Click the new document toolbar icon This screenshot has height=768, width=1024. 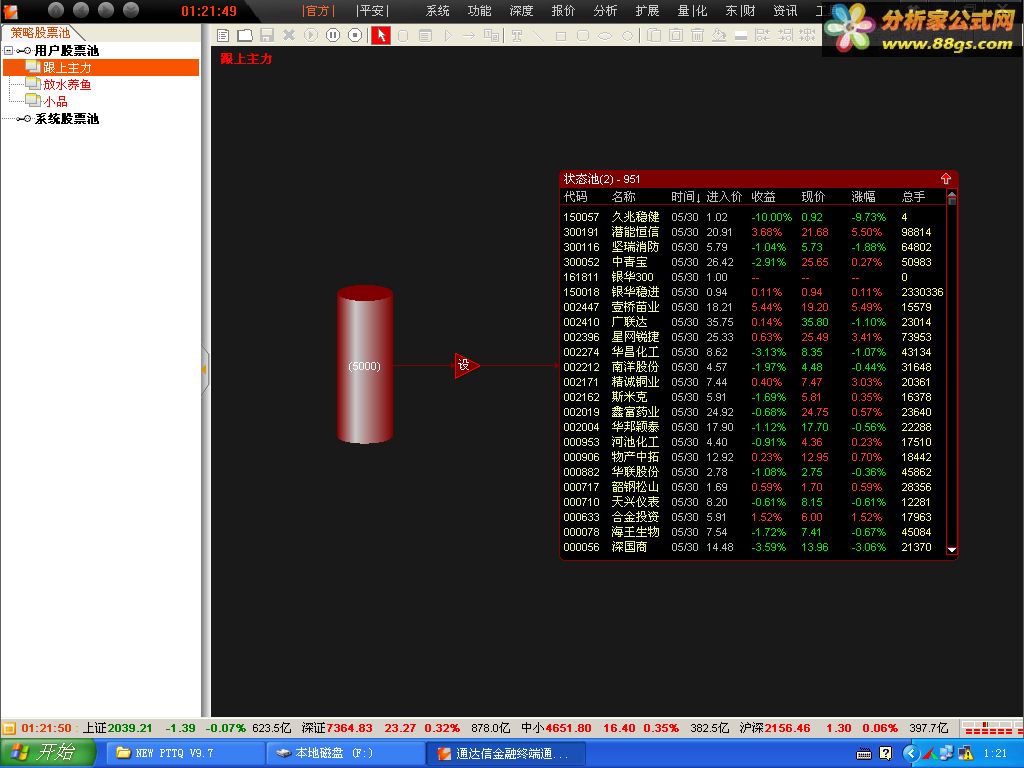223,35
